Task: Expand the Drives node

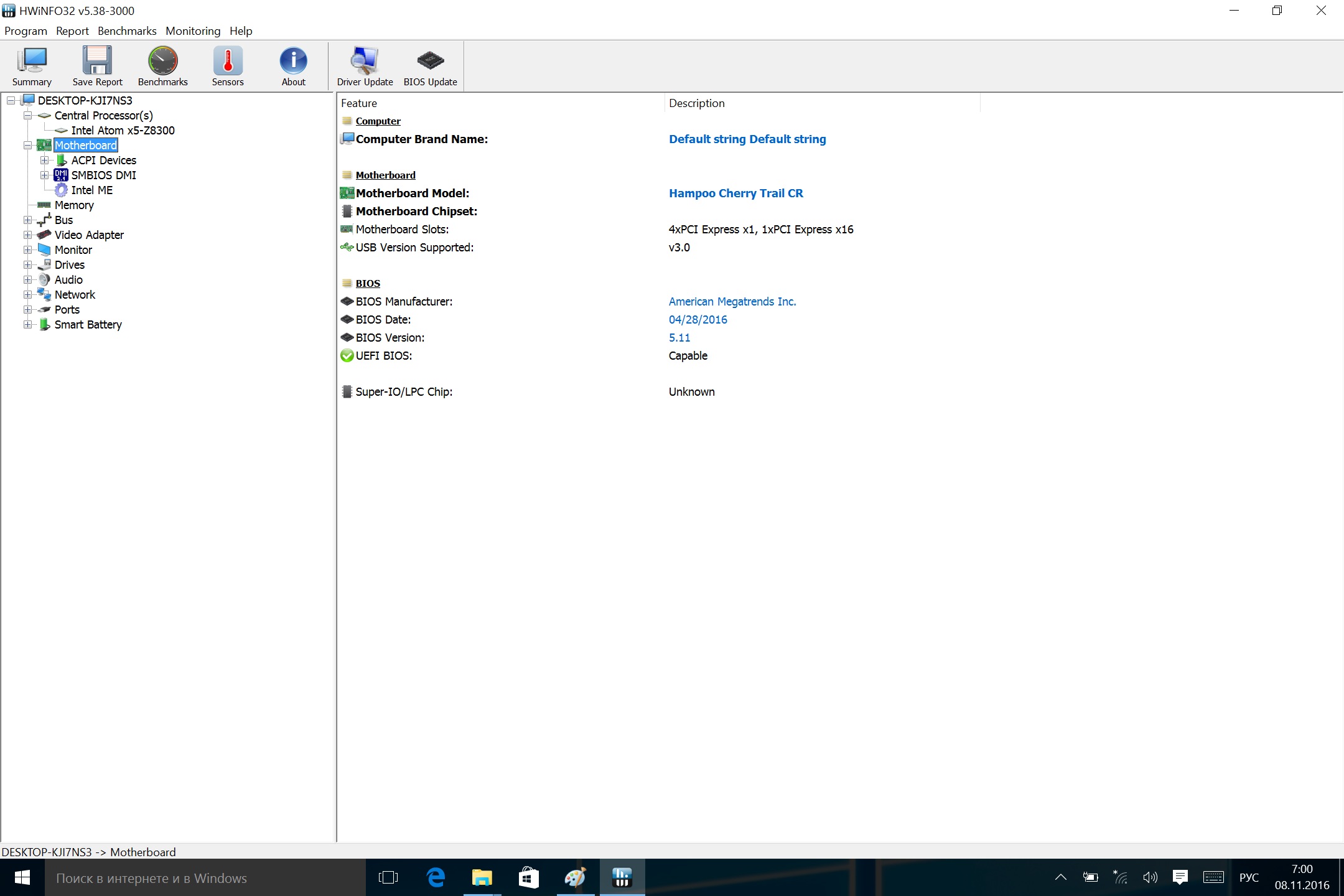Action: pyautogui.click(x=27, y=264)
